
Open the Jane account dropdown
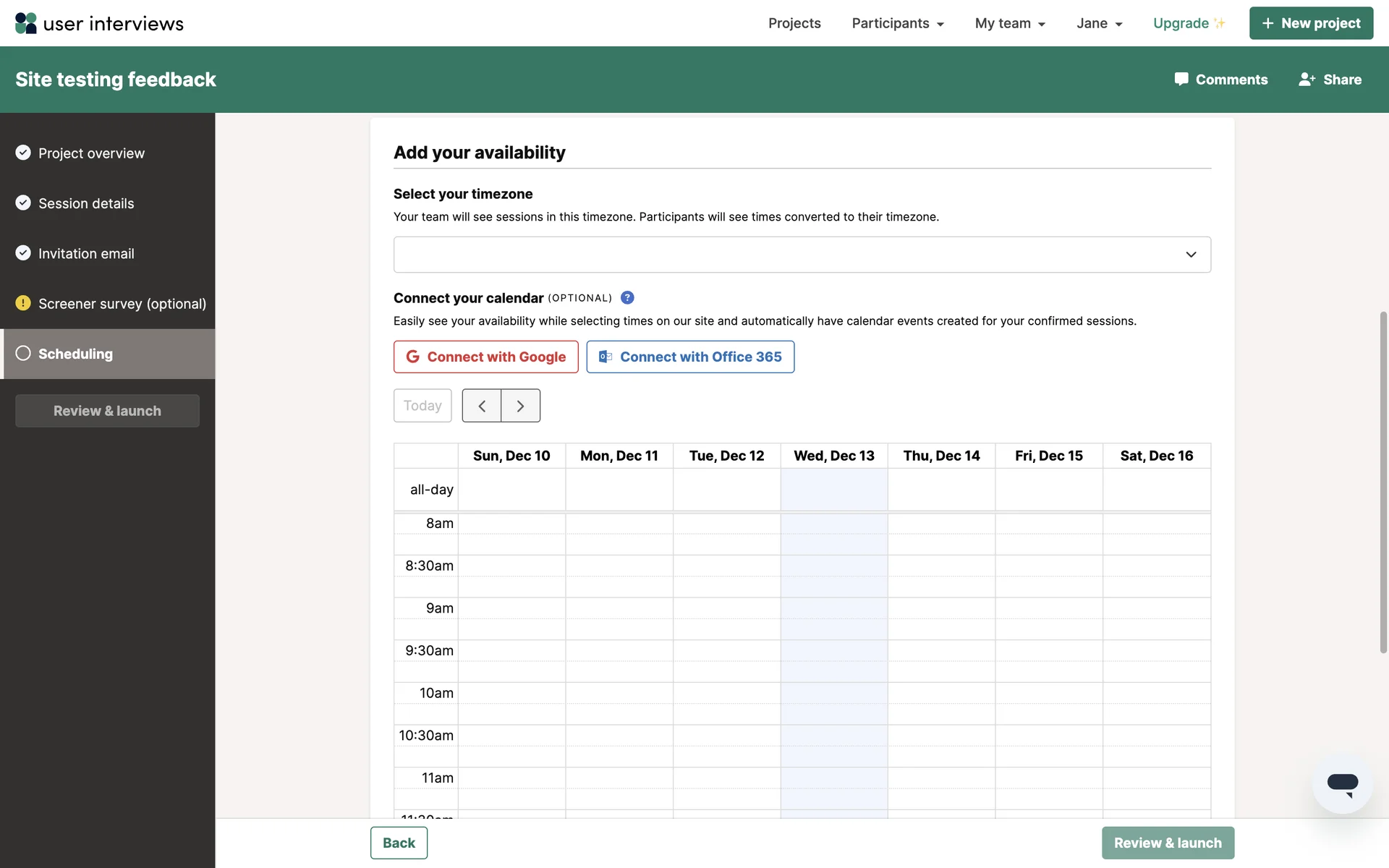(x=1099, y=23)
